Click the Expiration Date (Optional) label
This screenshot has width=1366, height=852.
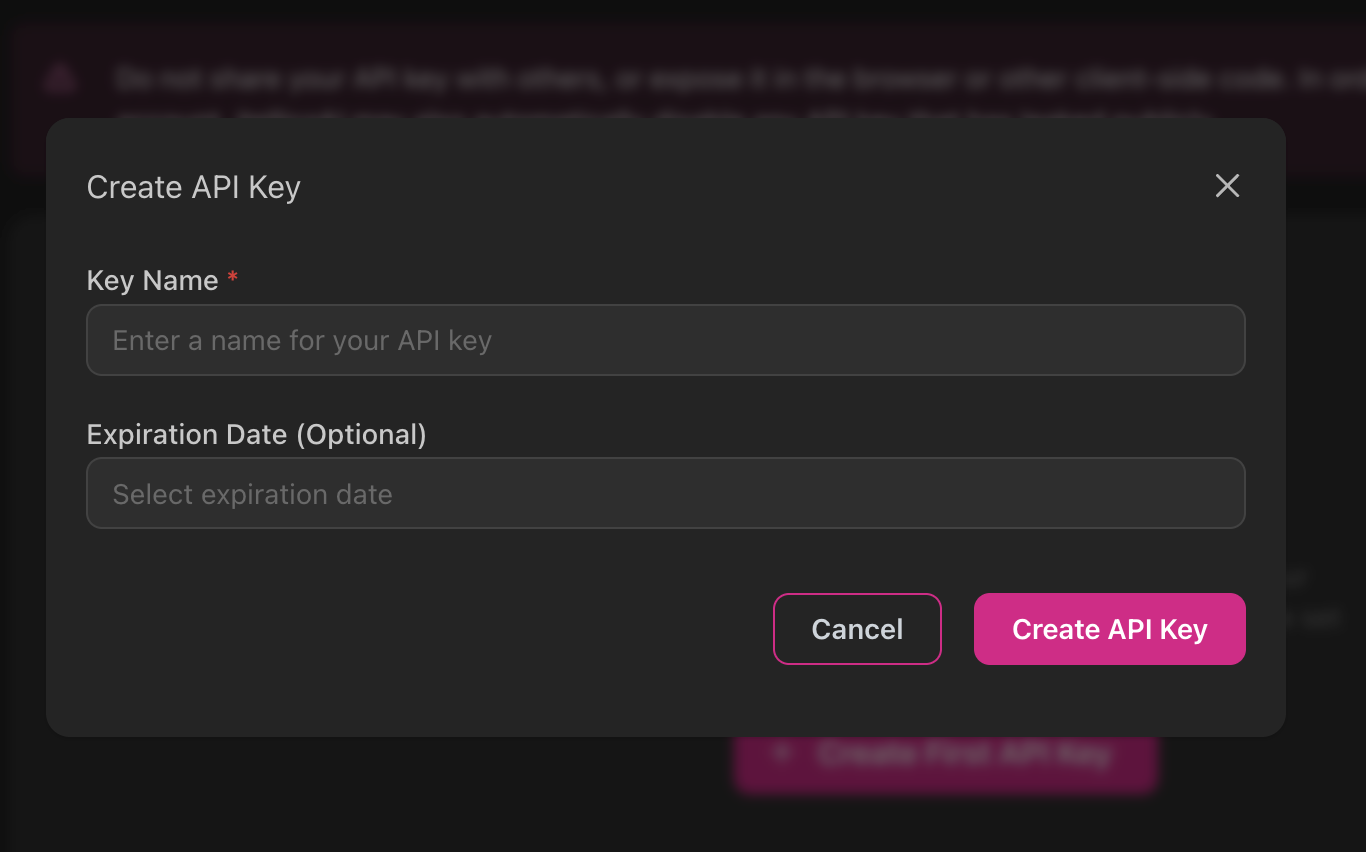tap(257, 434)
